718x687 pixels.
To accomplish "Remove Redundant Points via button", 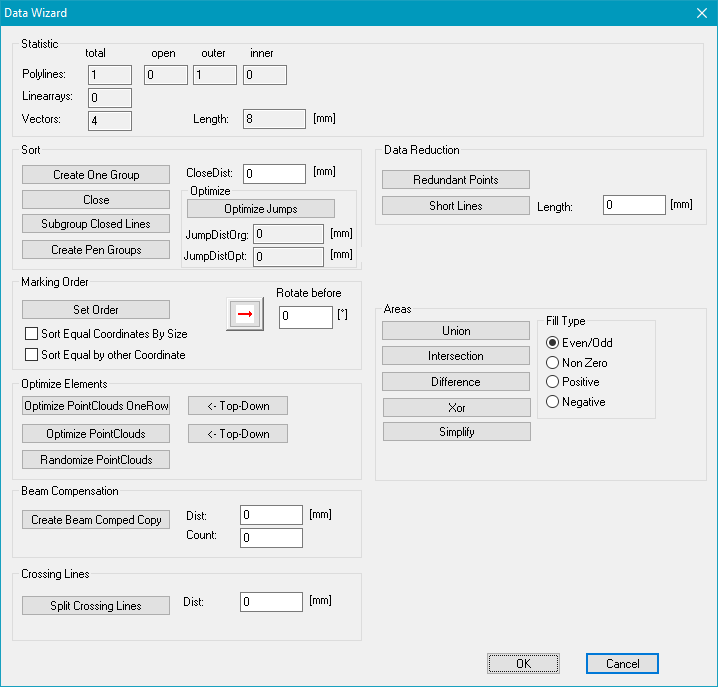I will click(x=456, y=180).
